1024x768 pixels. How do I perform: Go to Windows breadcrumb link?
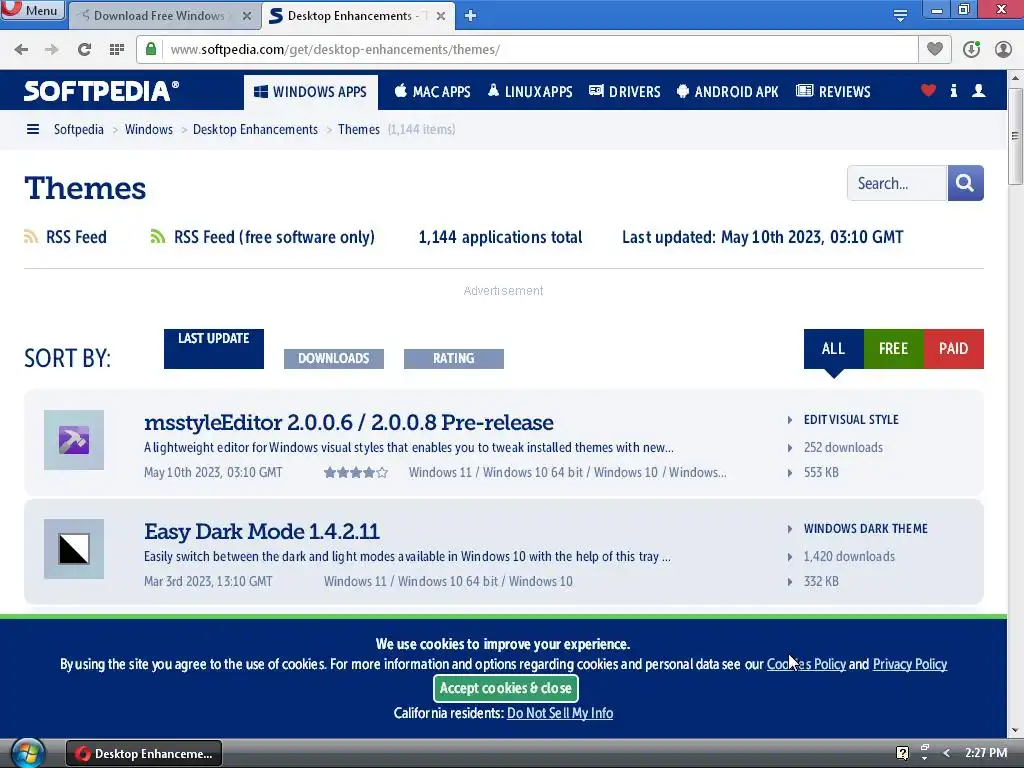tap(149, 129)
